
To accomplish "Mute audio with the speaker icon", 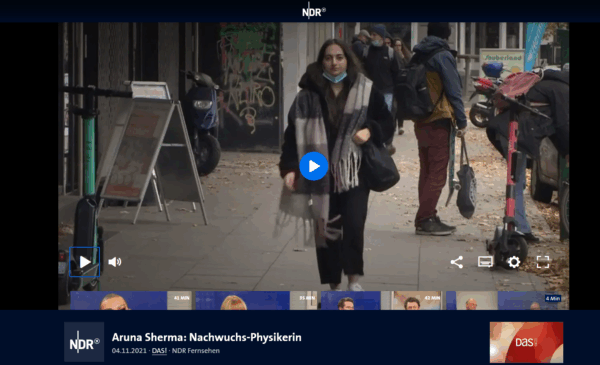I will coord(114,262).
